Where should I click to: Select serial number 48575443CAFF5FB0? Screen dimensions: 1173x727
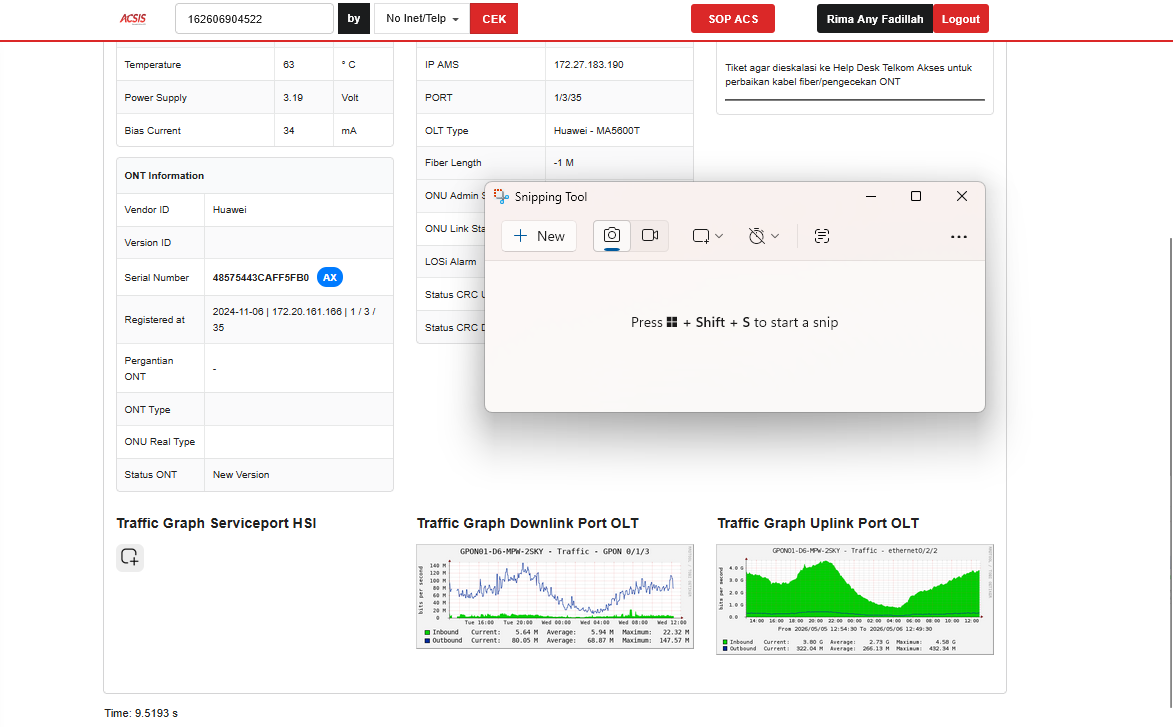pyautogui.click(x=260, y=277)
